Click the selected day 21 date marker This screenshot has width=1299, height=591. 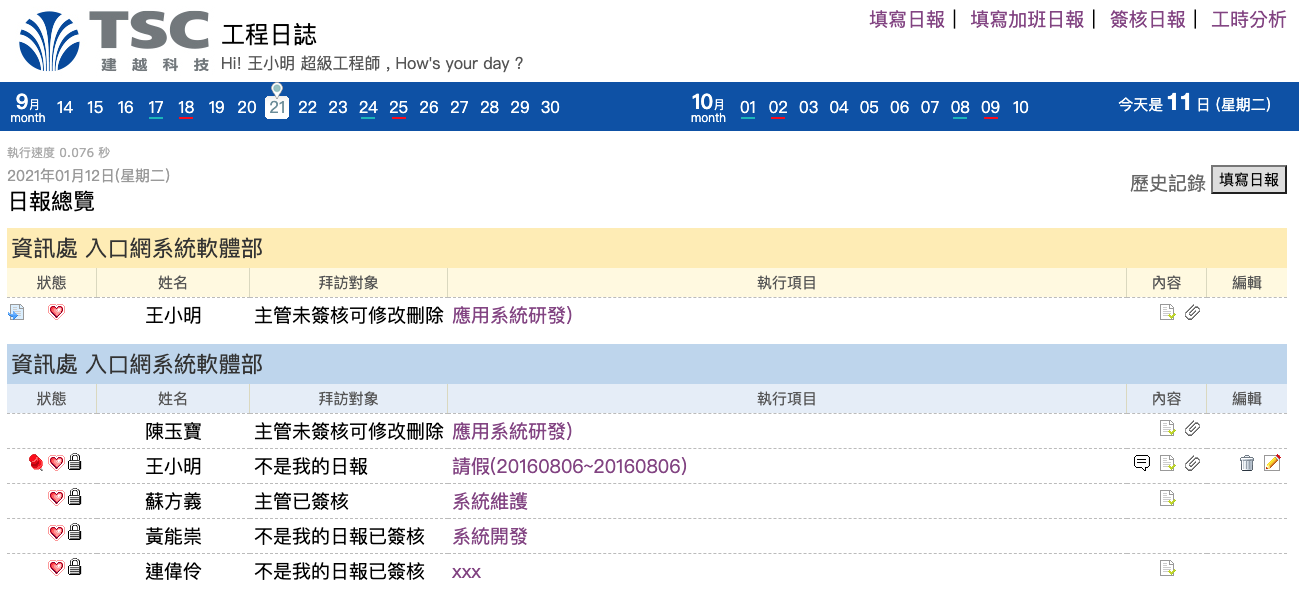coord(277,107)
